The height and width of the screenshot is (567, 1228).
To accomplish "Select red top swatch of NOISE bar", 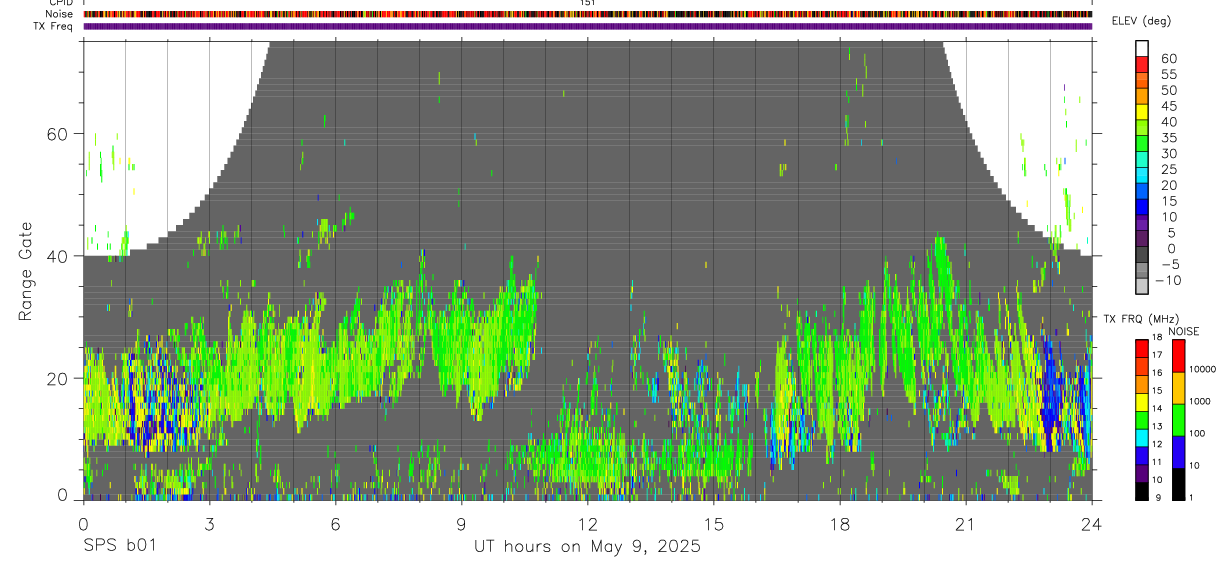I will (1179, 356).
